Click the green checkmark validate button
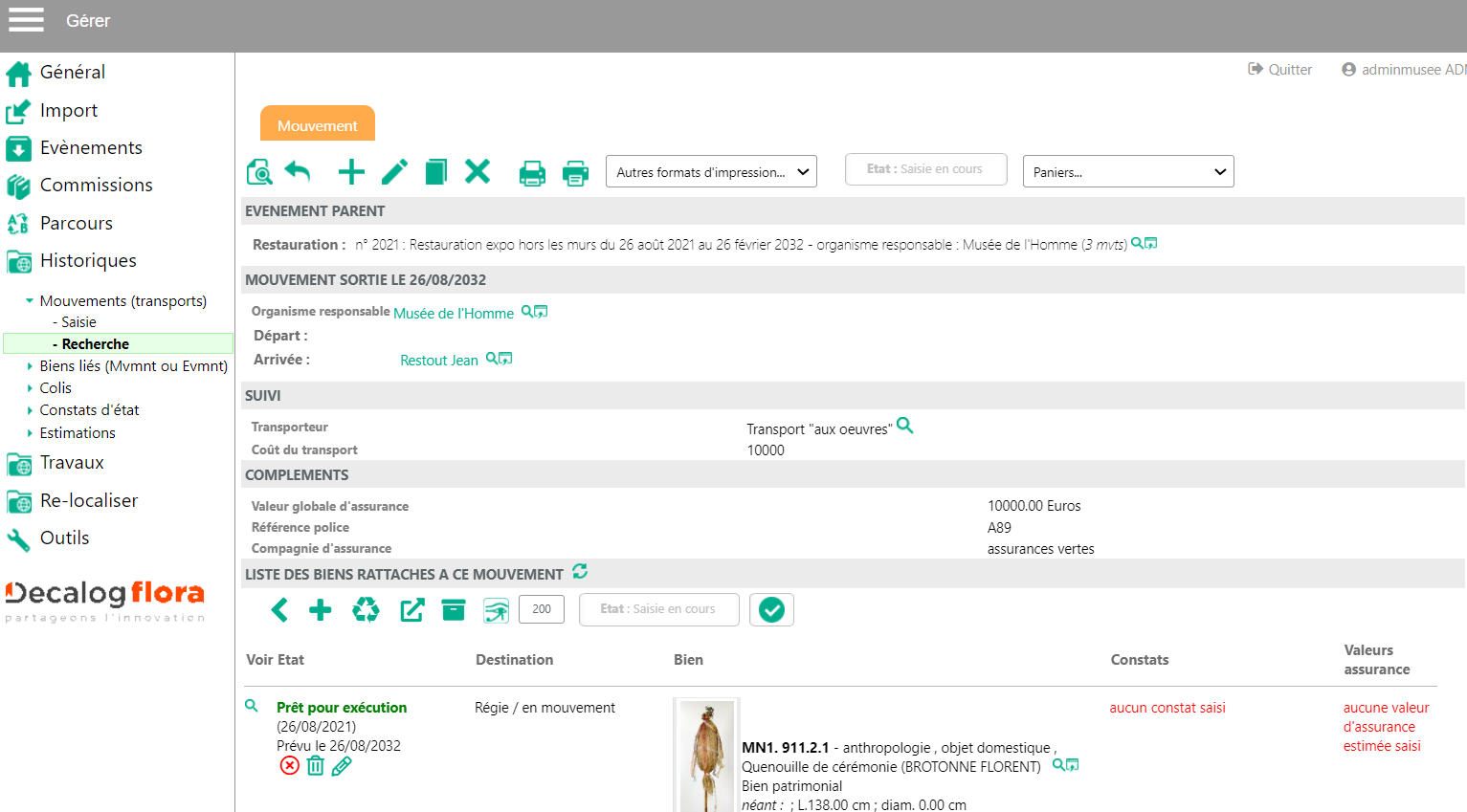Screen dimensions: 1467x812 coord(771,609)
